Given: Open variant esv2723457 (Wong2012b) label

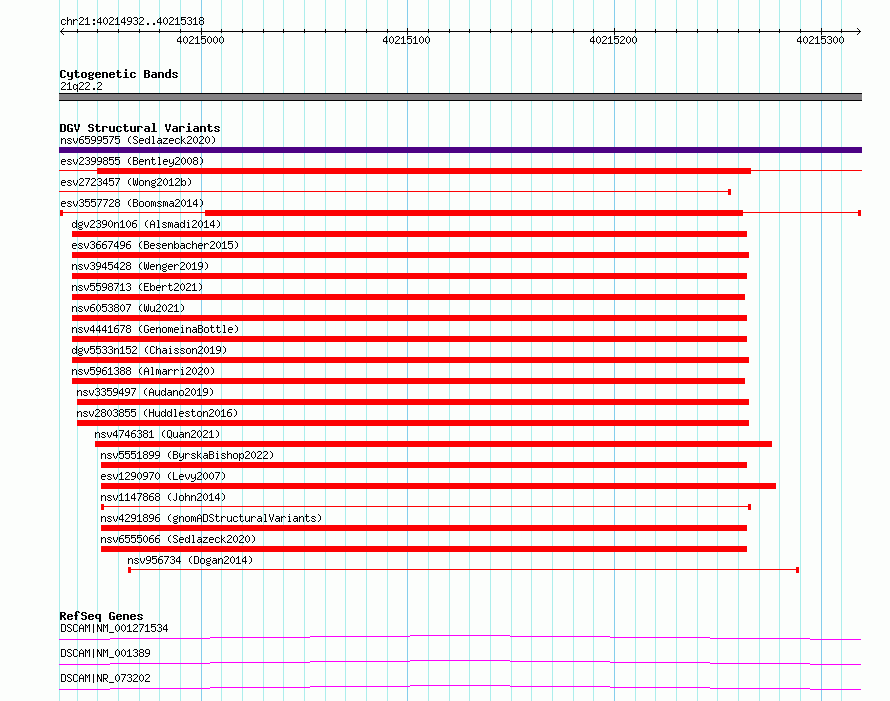Looking at the screenshot, I should (126, 182).
